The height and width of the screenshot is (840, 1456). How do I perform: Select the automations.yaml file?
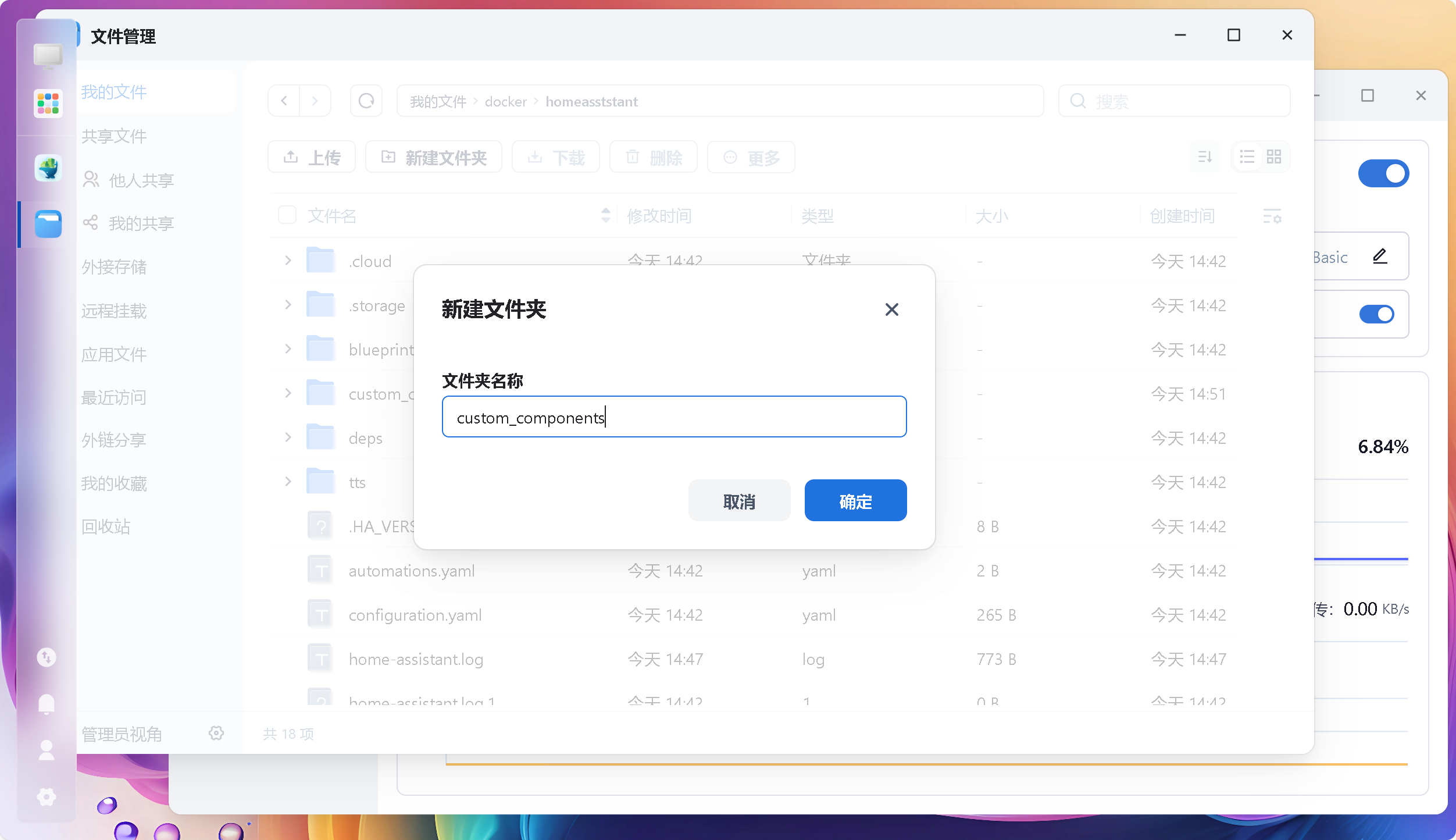412,571
